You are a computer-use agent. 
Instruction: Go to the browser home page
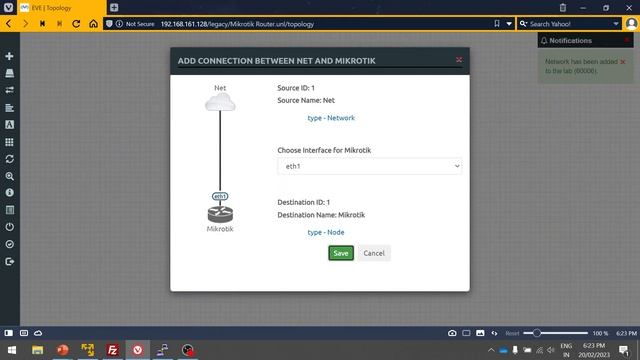pos(93,24)
